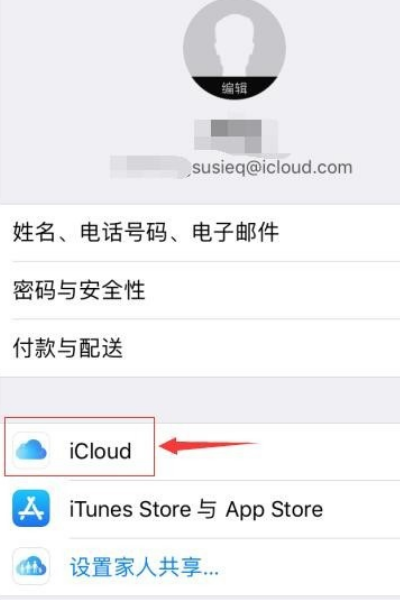The width and height of the screenshot is (400, 600).
Task: Open the 付款与配送 row
Action: 200,347
